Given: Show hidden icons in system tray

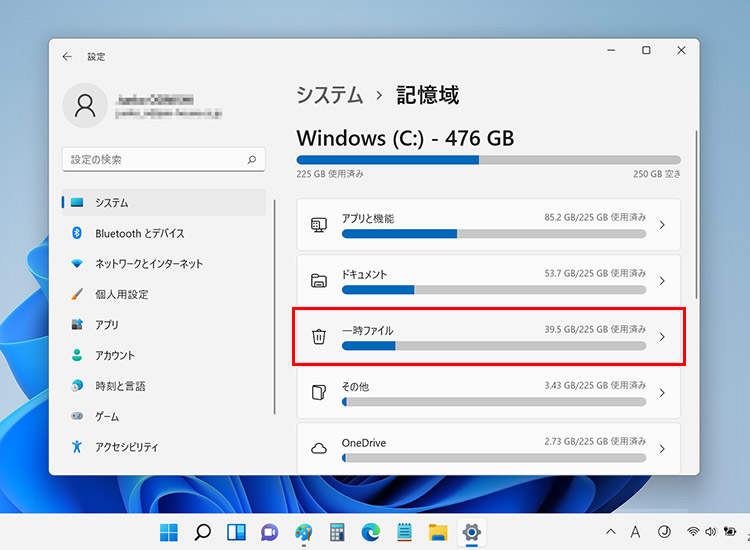Looking at the screenshot, I should 611,532.
